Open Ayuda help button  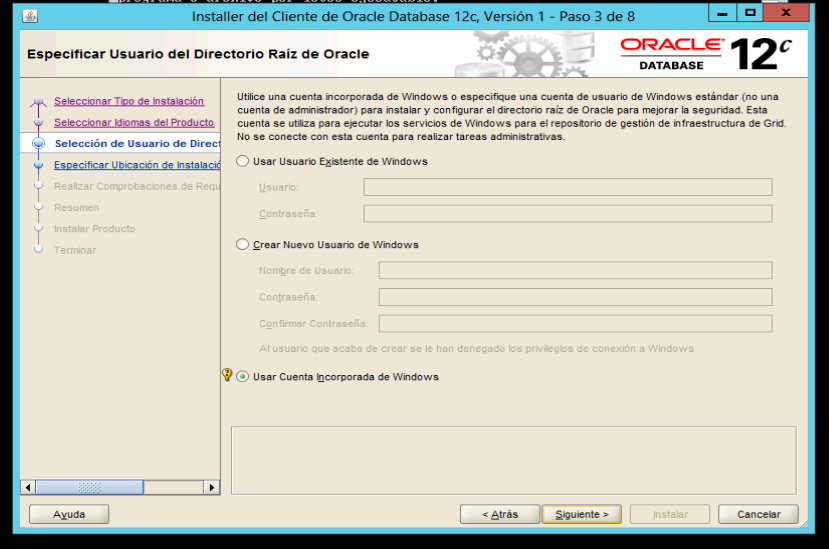pos(68,514)
